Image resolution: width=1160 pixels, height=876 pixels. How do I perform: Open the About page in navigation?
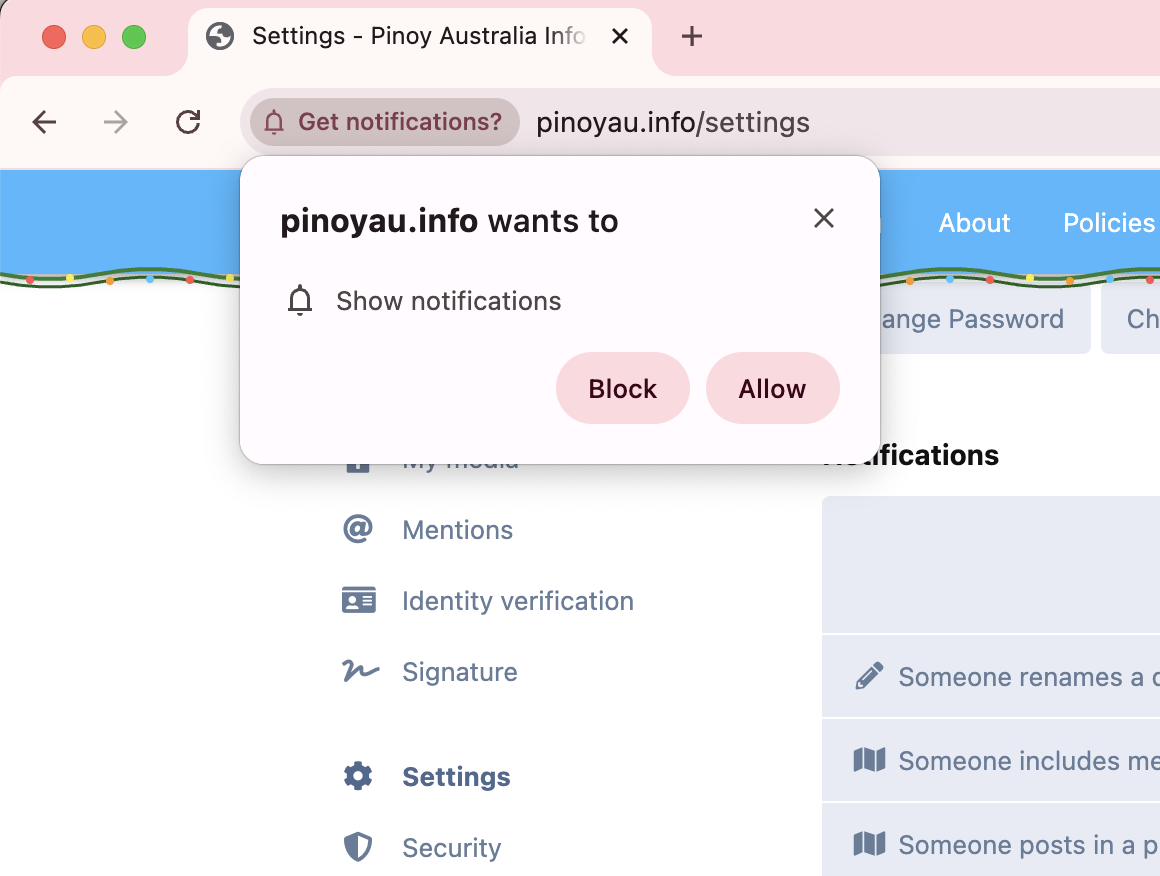[974, 223]
